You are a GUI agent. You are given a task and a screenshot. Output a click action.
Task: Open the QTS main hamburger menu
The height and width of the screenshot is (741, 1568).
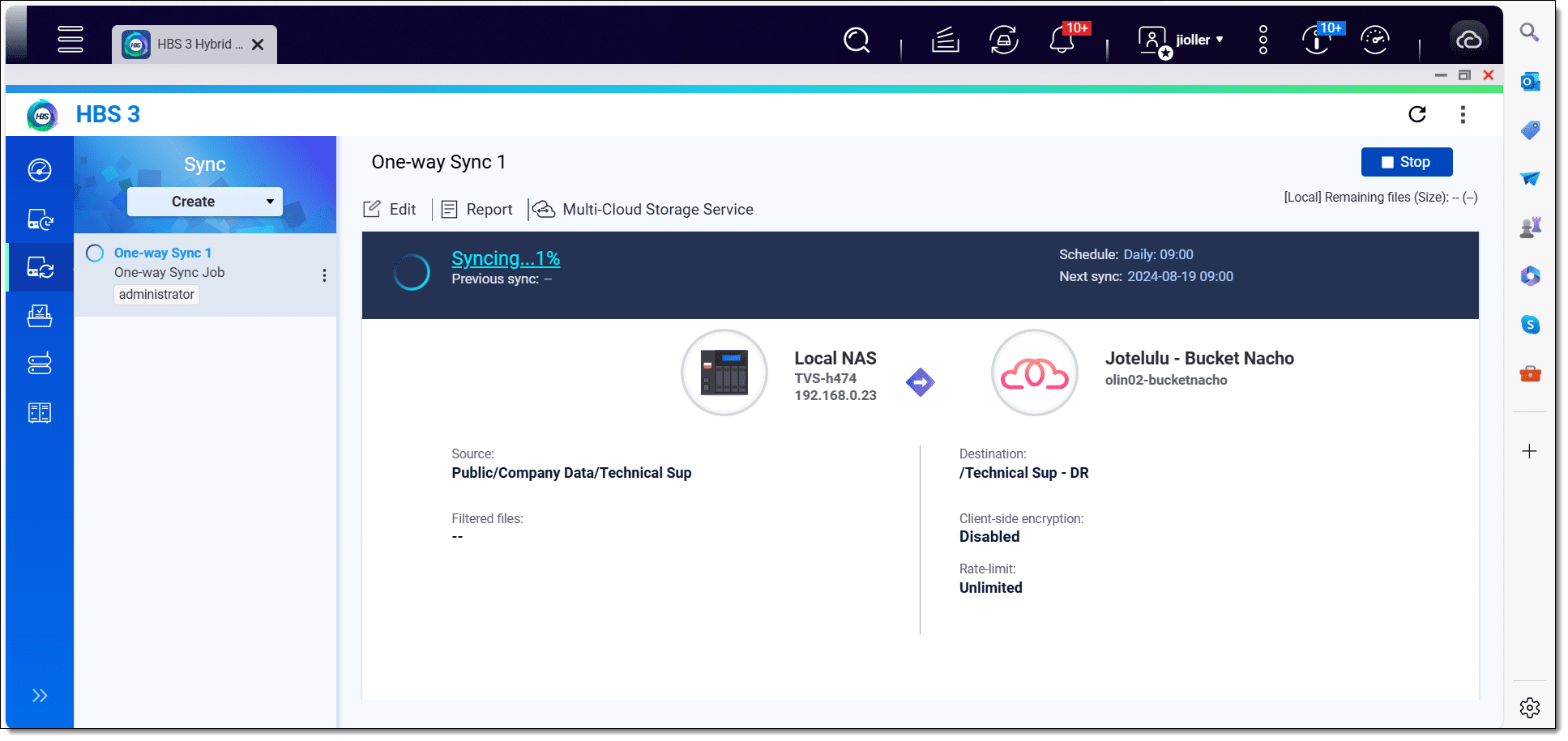[70, 39]
